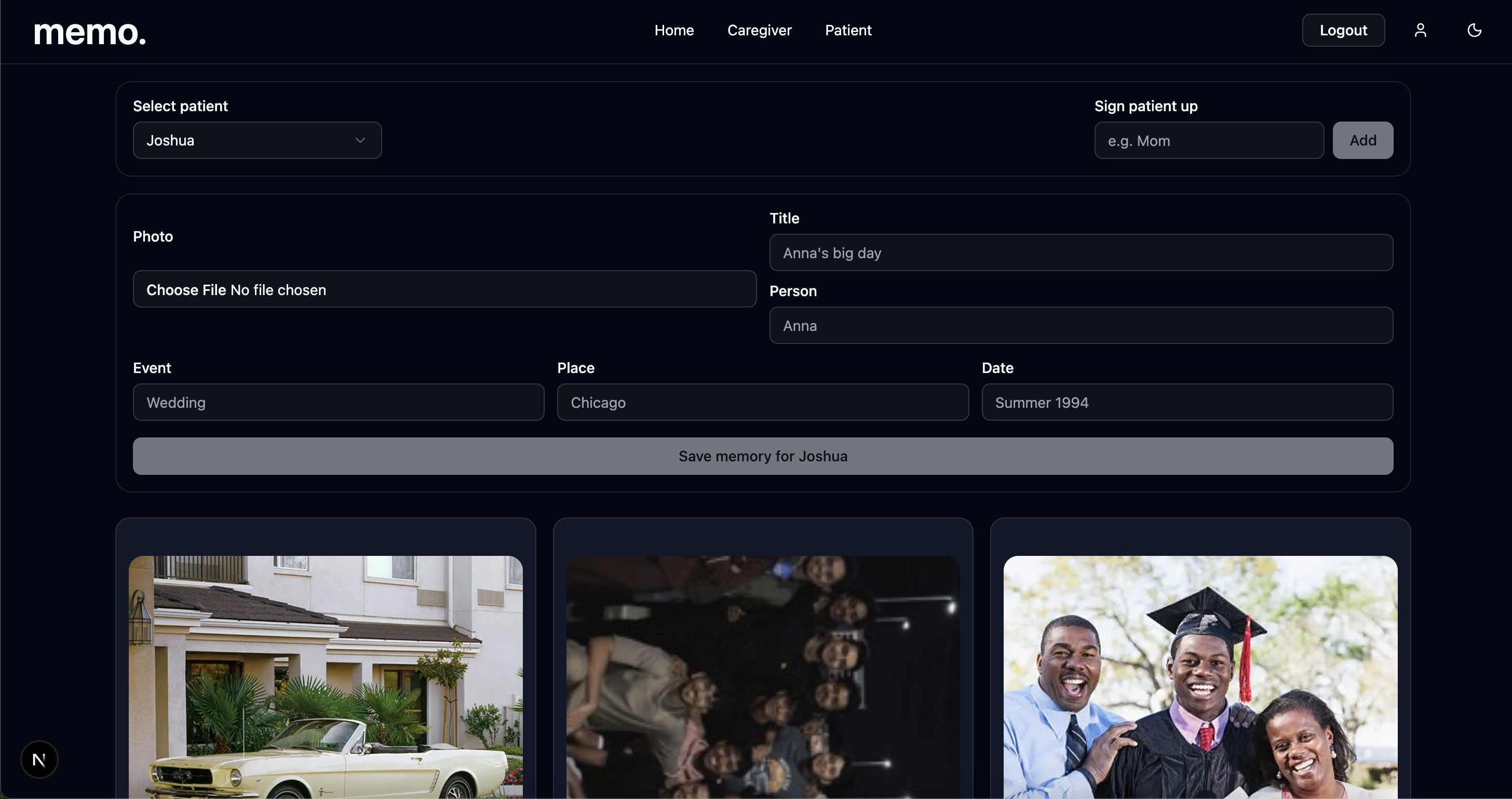The image size is (1512, 799).
Task: Open the user profile icon
Action: point(1420,30)
